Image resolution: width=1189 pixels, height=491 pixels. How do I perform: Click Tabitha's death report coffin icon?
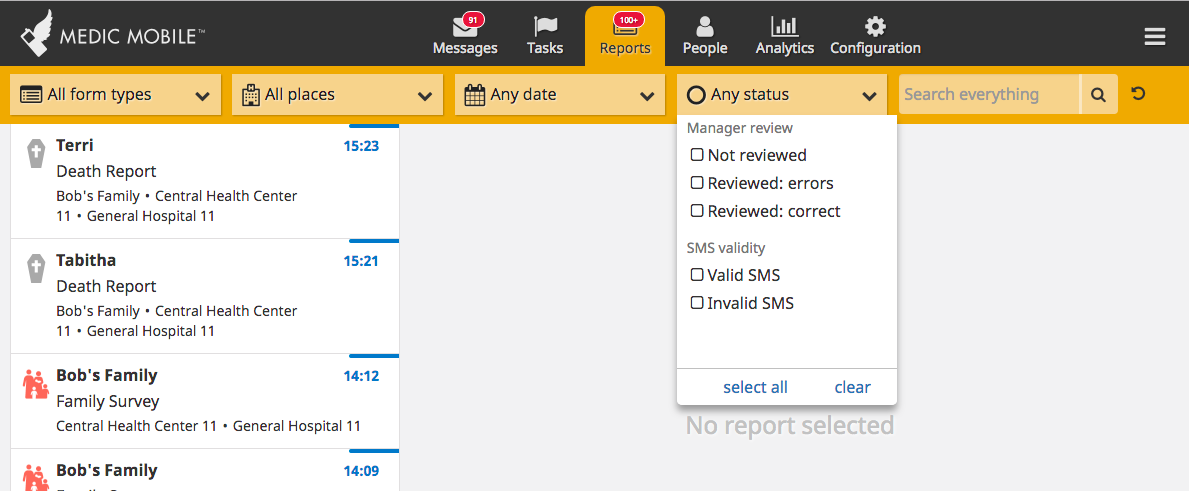(35, 268)
